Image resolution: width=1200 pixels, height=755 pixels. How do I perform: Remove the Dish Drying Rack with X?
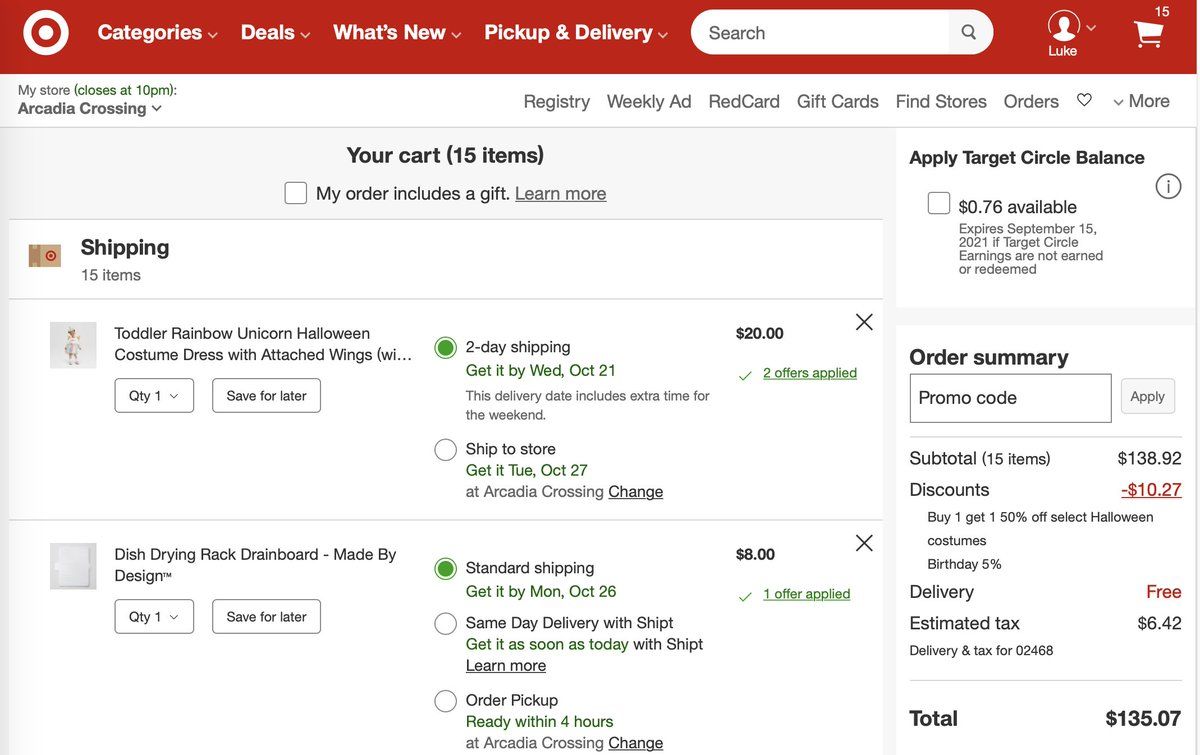tap(864, 543)
